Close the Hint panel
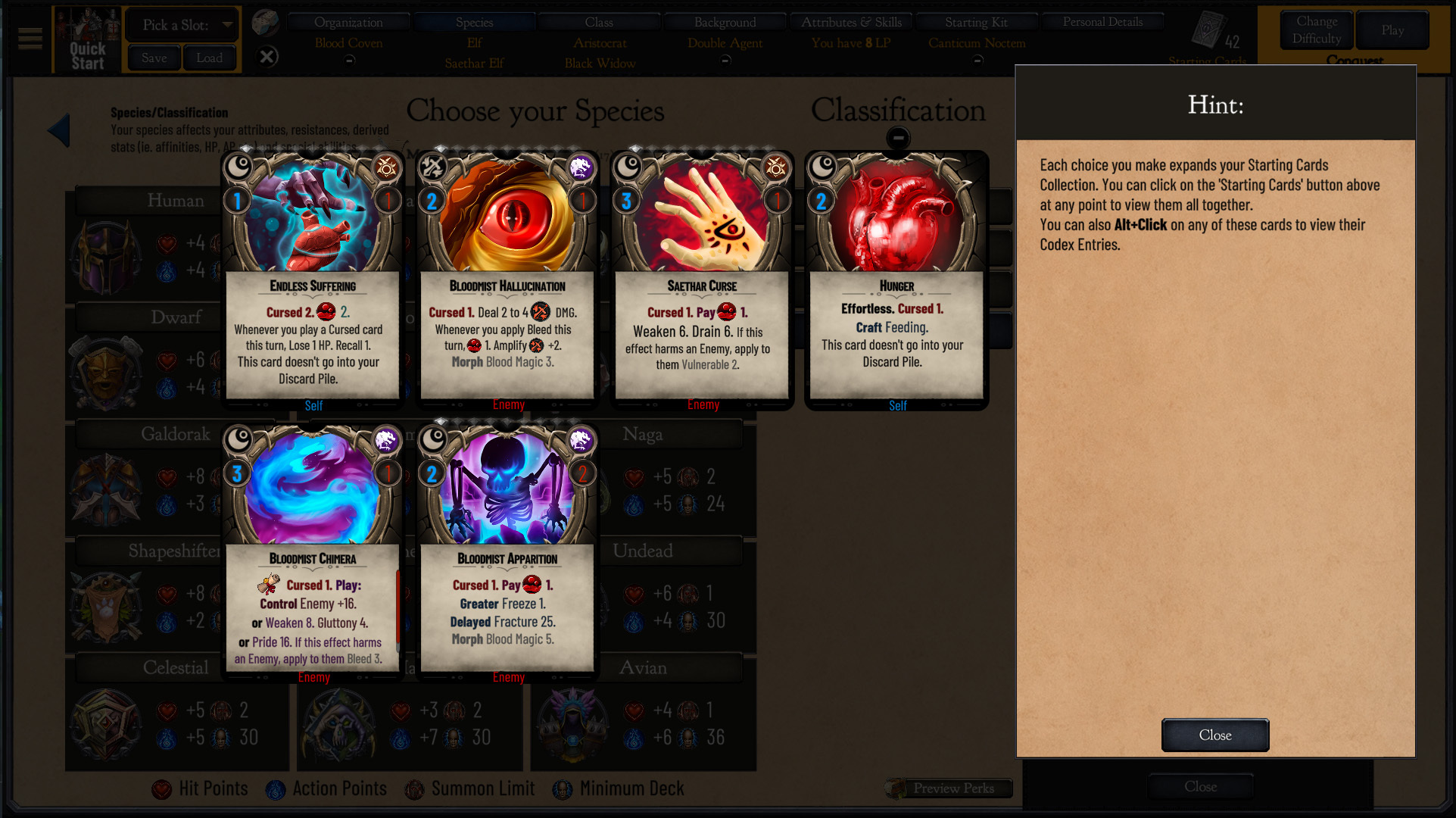 1214,735
